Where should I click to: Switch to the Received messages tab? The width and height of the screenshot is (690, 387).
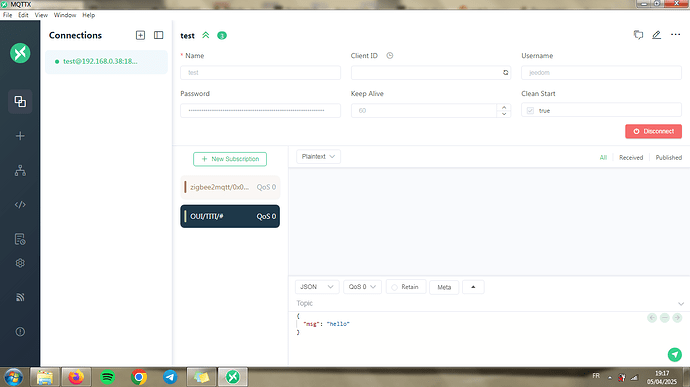click(x=631, y=158)
